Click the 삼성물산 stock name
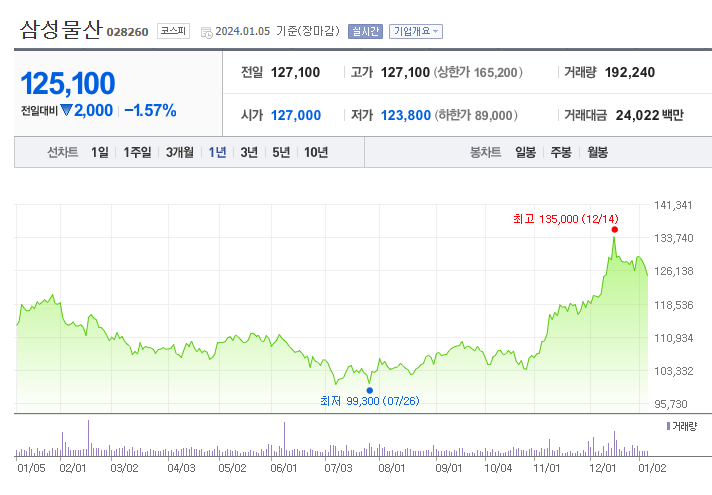712x495 pixels. 61,30
